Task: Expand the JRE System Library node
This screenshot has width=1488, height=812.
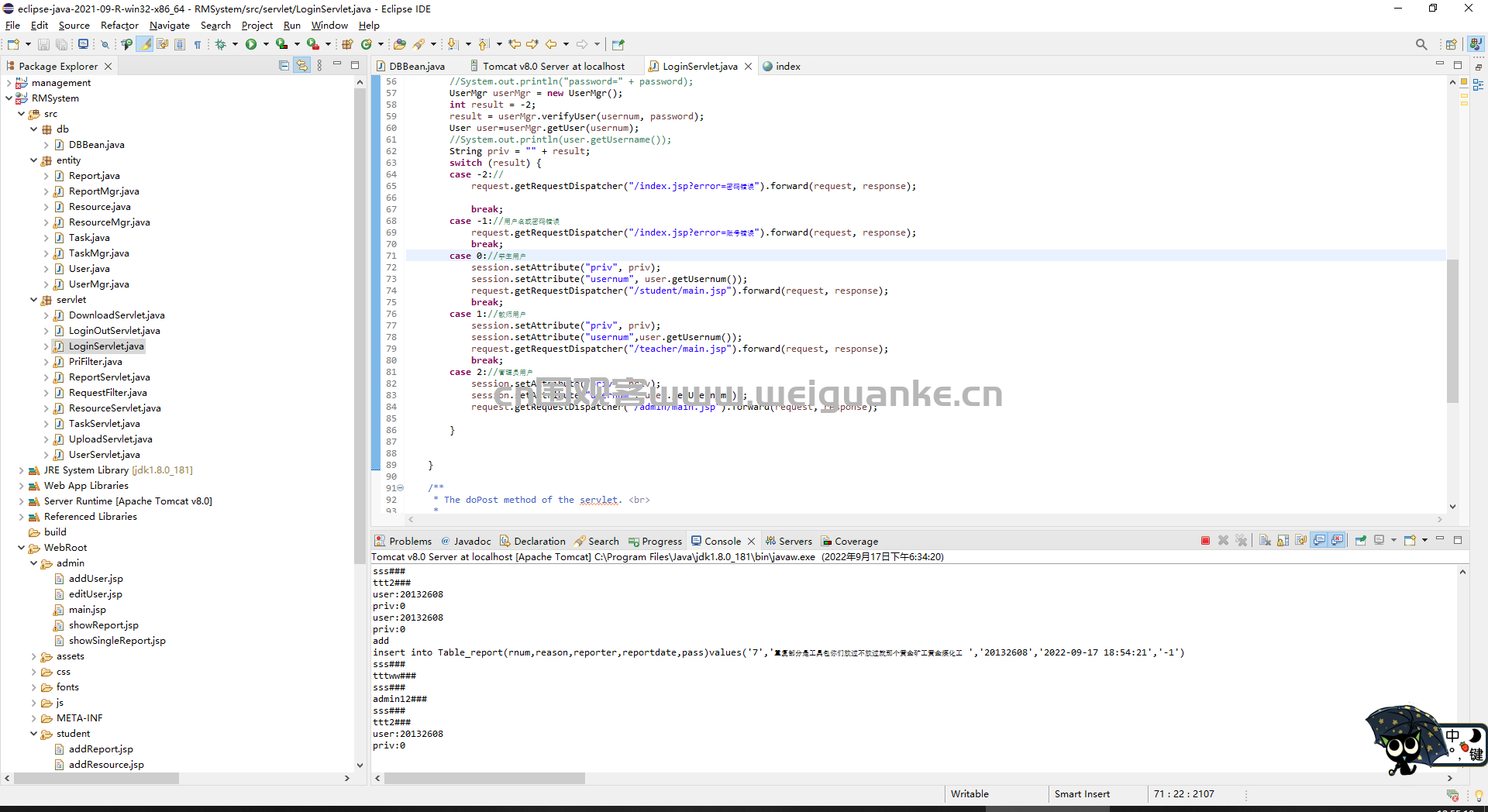Action: pyautogui.click(x=21, y=470)
